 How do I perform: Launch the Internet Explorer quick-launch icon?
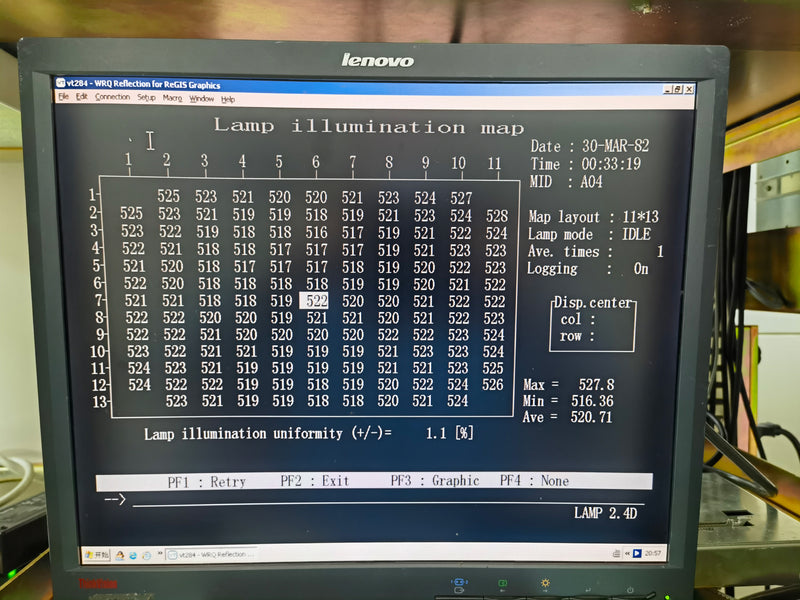[133, 555]
